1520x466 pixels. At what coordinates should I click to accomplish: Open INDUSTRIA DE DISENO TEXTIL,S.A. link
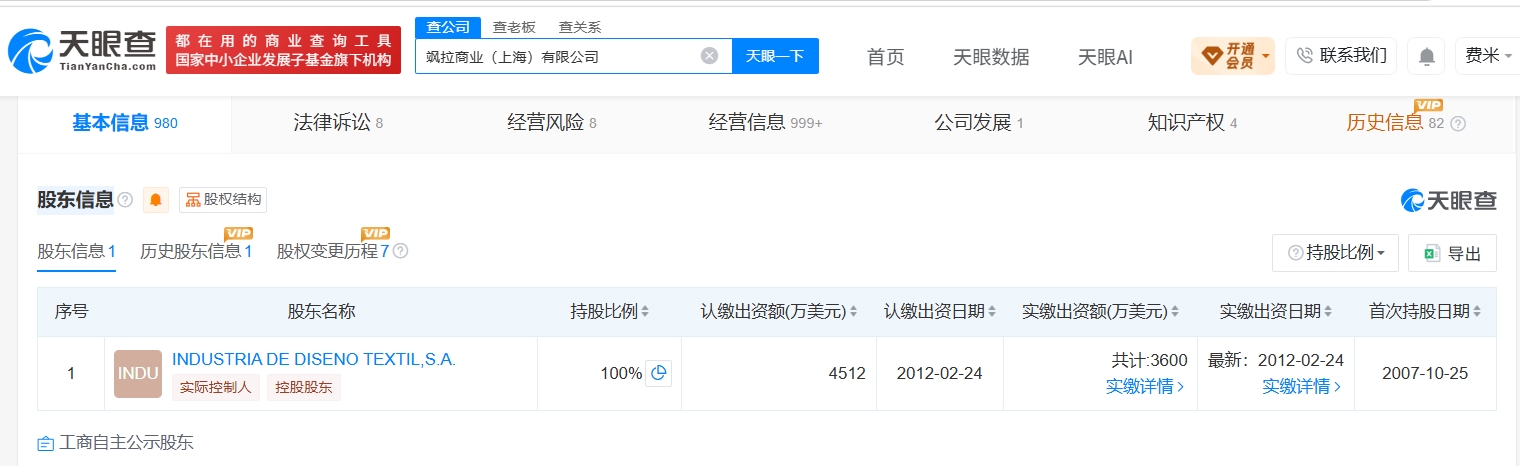click(314, 359)
